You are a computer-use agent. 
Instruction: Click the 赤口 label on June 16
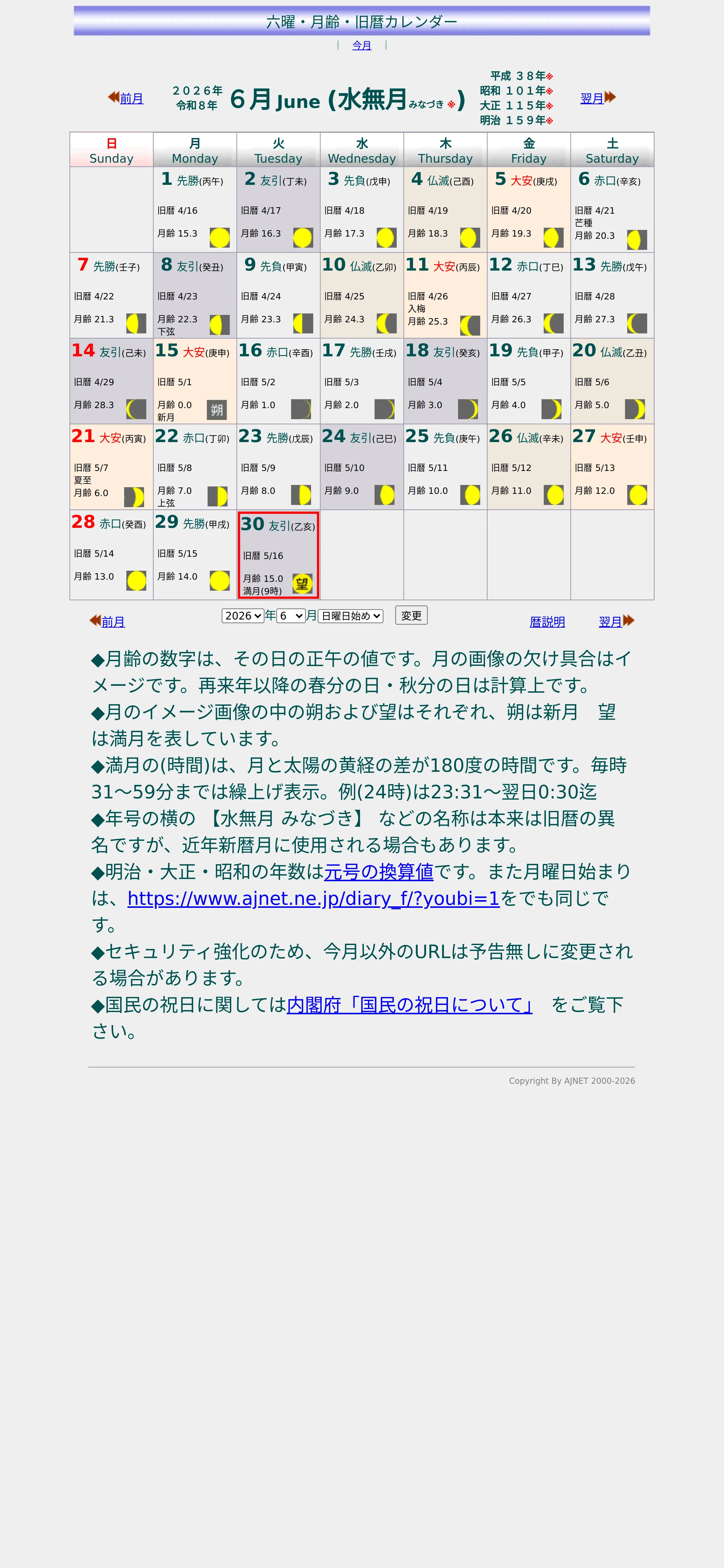[x=278, y=352]
